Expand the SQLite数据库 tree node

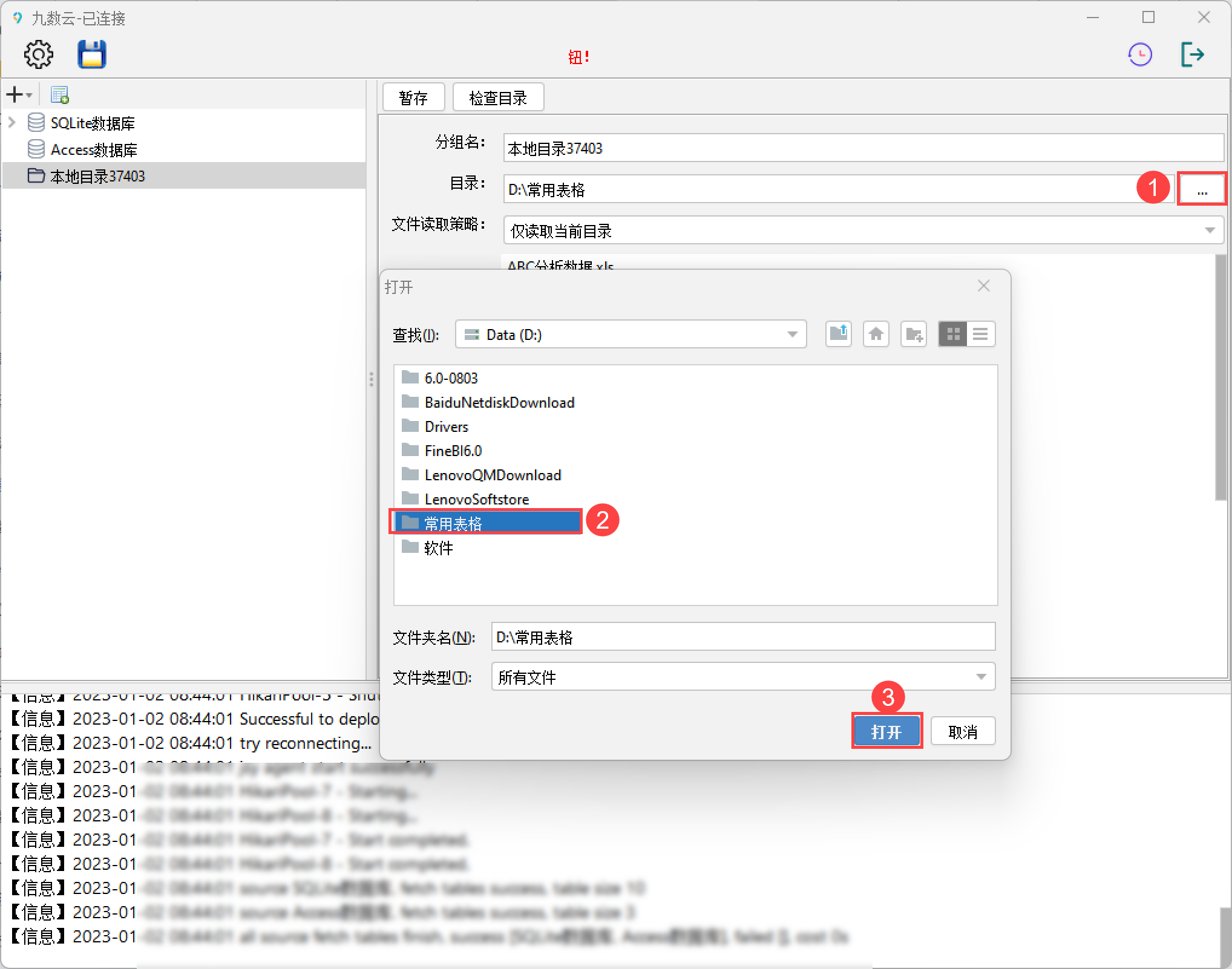(11, 123)
